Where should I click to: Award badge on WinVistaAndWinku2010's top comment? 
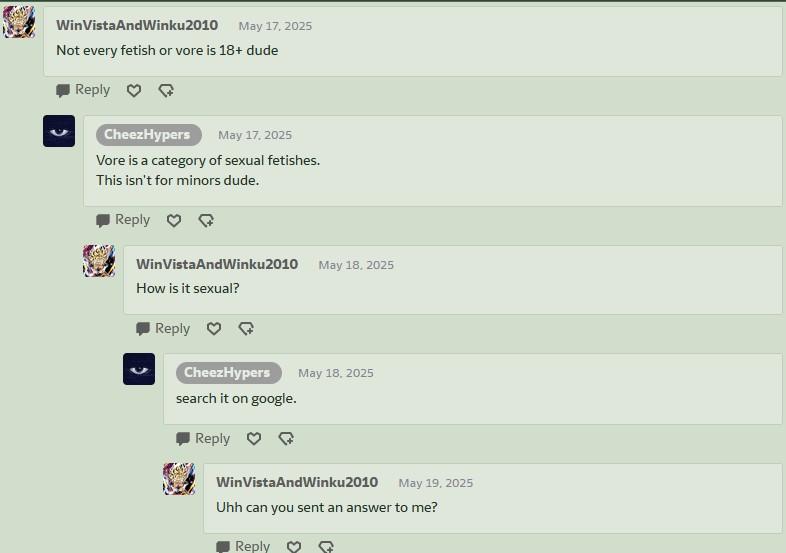pyautogui.click(x=166, y=91)
